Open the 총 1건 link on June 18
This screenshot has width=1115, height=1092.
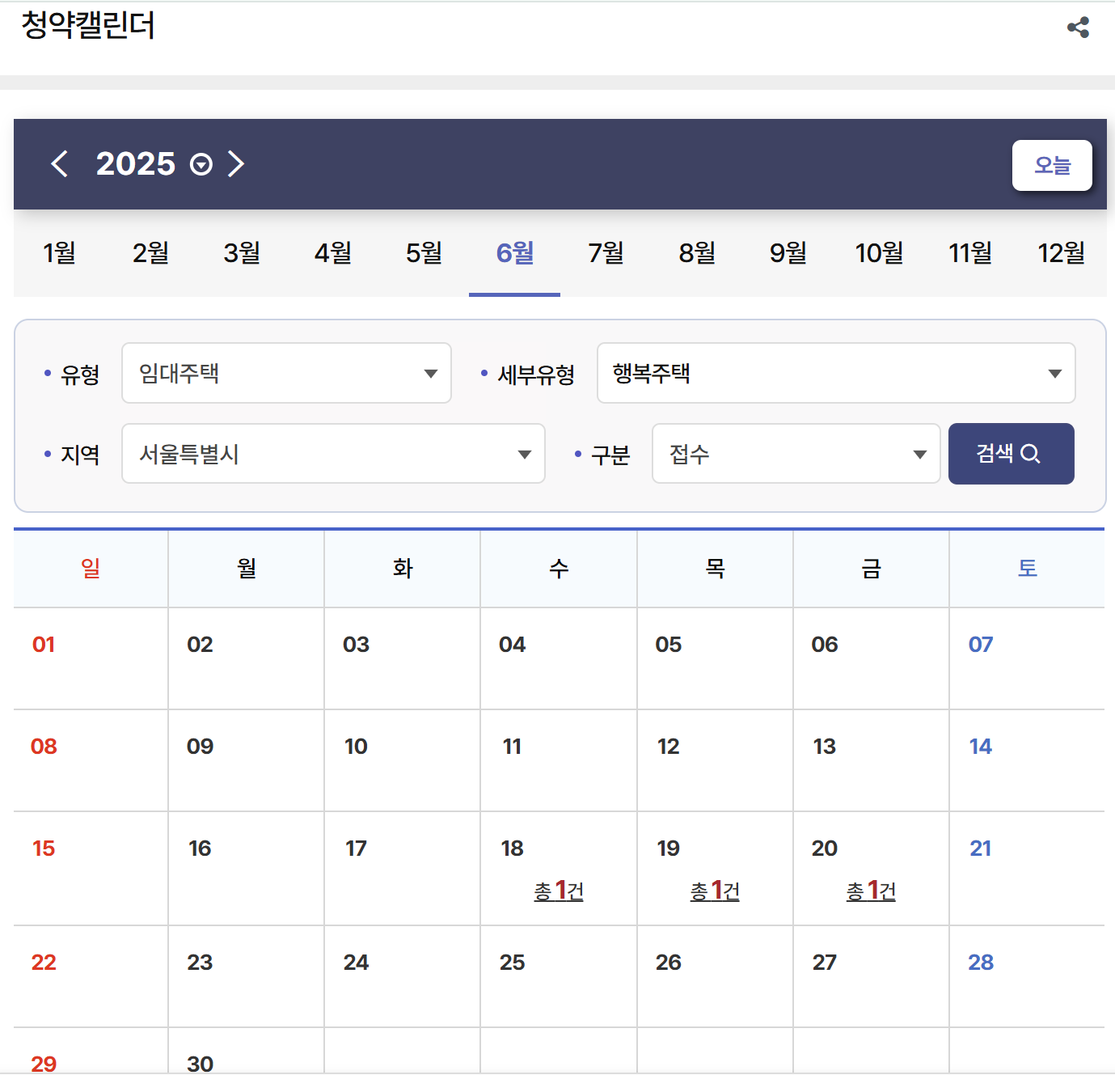click(559, 891)
